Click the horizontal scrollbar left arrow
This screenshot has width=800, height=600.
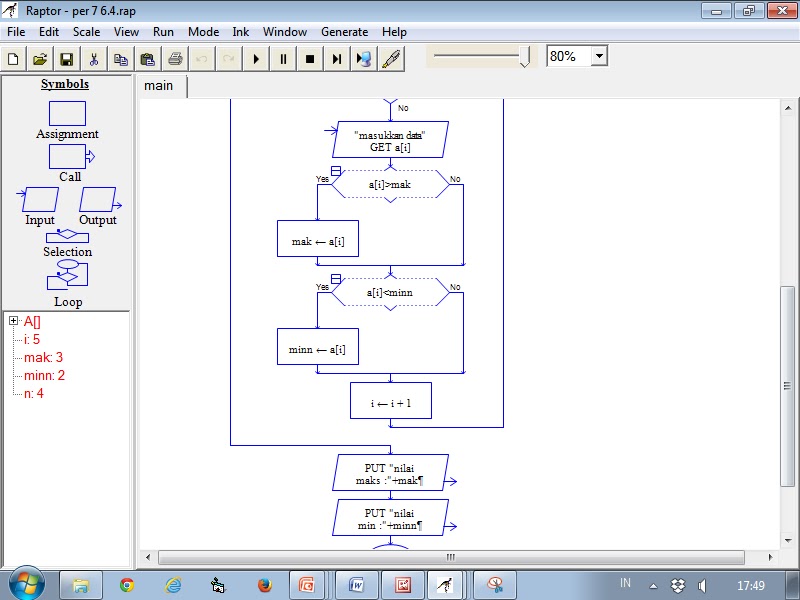[148, 557]
